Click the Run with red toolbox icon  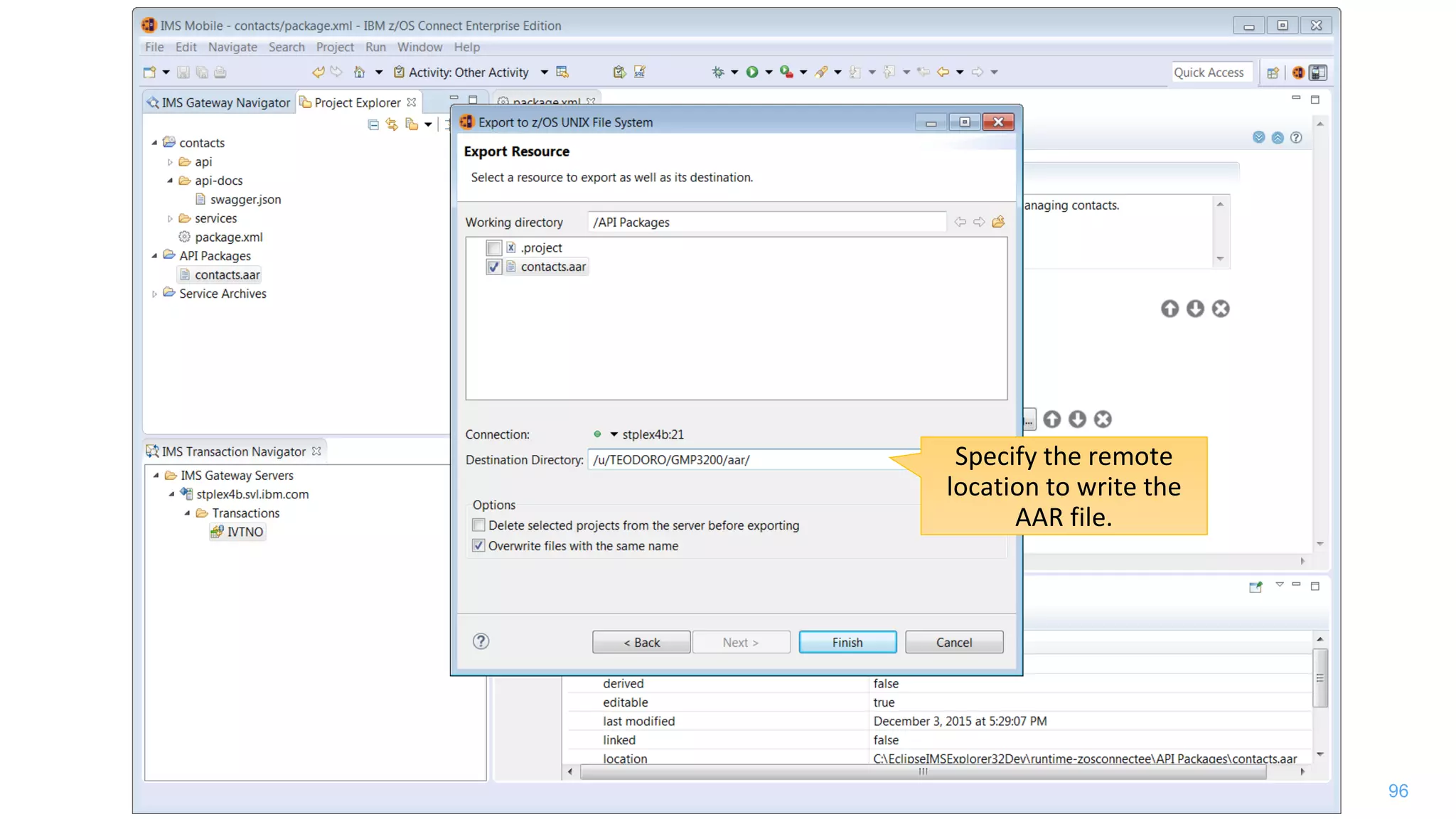pyautogui.click(x=786, y=72)
